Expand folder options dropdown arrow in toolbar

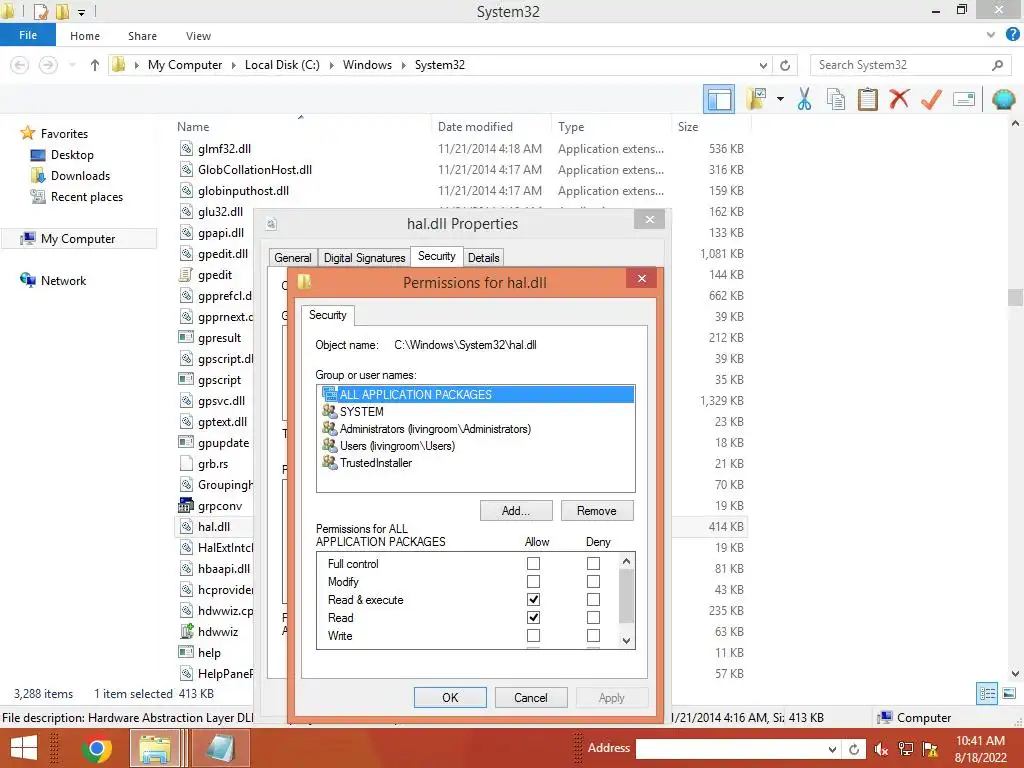click(780, 99)
